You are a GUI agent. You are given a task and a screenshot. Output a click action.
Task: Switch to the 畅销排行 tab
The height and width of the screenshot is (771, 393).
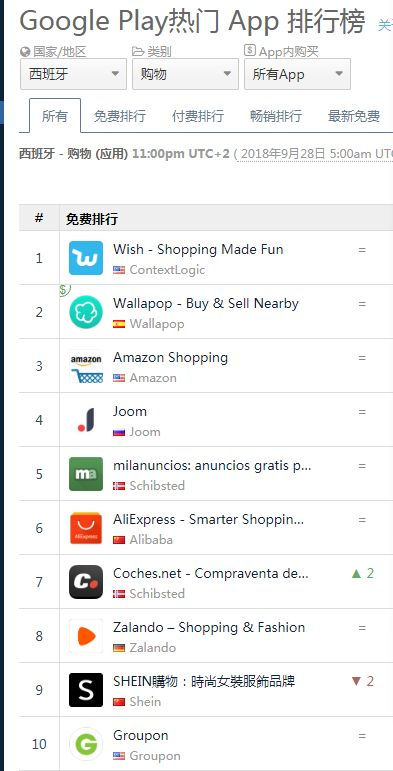(276, 116)
